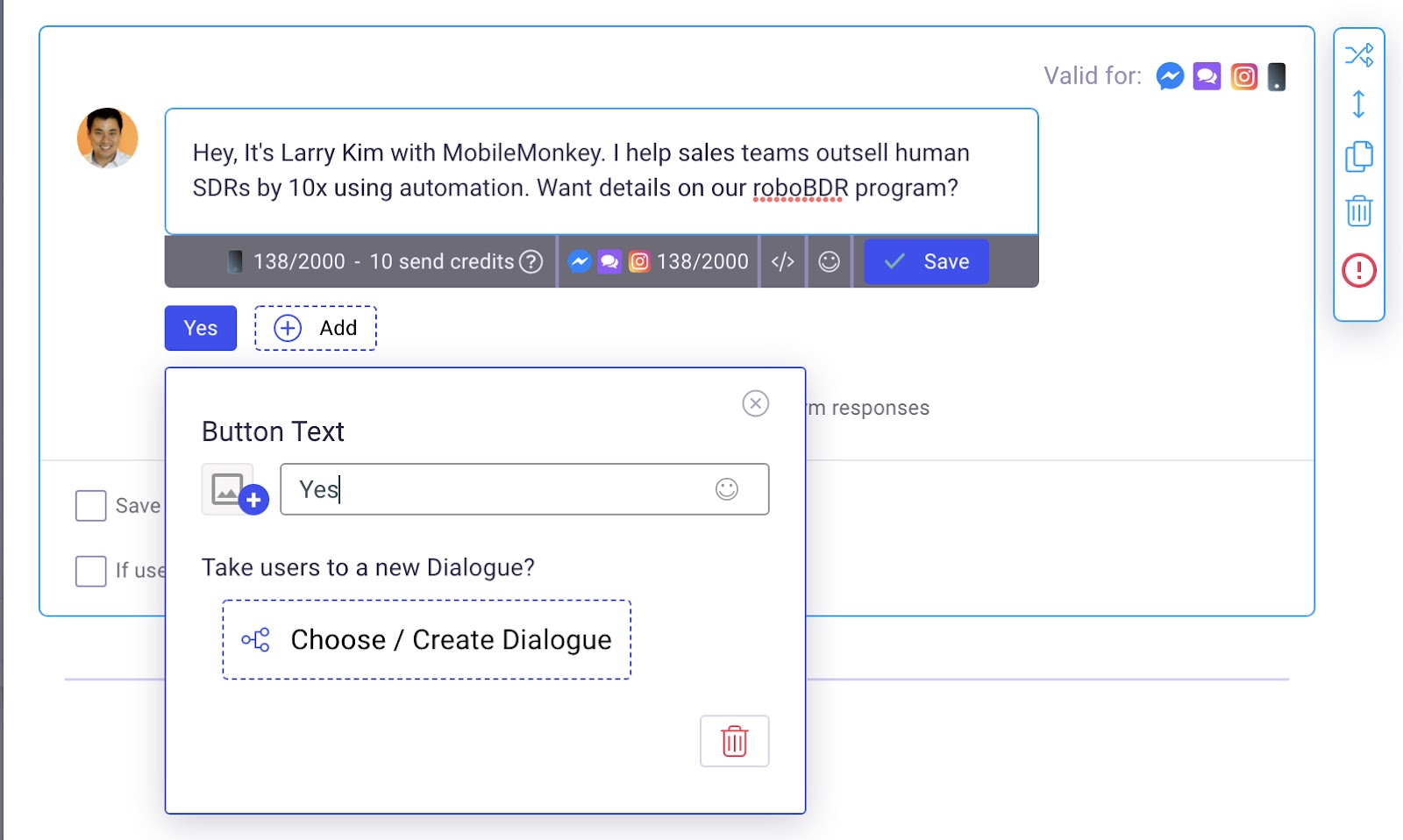Duplicate the widget with copy icon
The width and height of the screenshot is (1403, 840).
(1359, 157)
